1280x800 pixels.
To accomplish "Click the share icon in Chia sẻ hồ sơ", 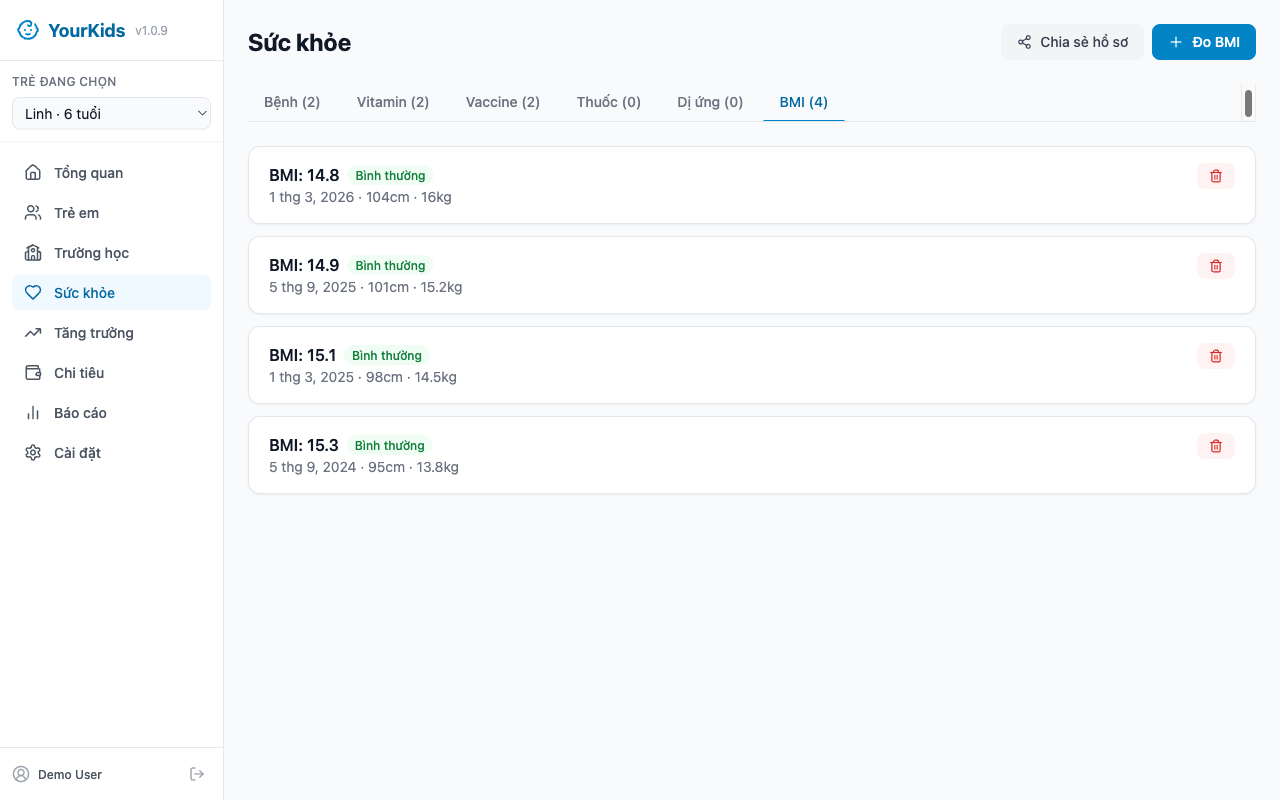I will (x=1024, y=42).
